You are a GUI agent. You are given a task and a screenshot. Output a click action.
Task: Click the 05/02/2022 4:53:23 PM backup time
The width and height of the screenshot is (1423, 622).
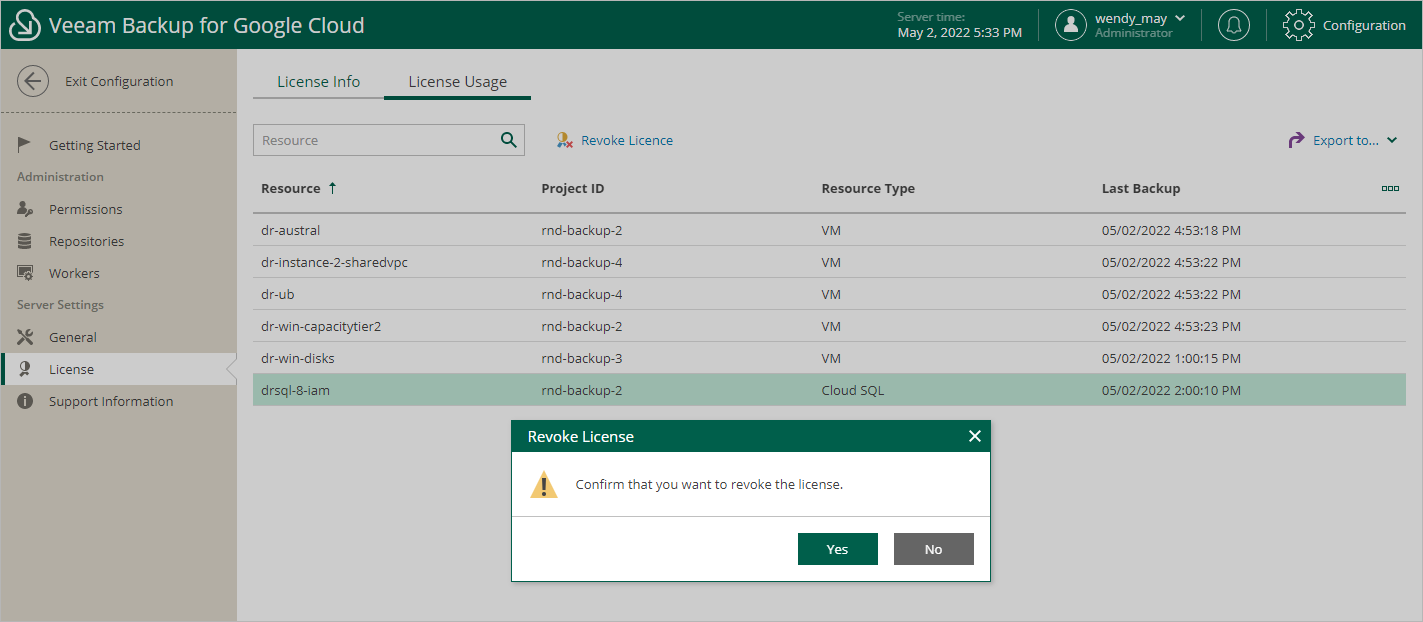coord(1171,326)
